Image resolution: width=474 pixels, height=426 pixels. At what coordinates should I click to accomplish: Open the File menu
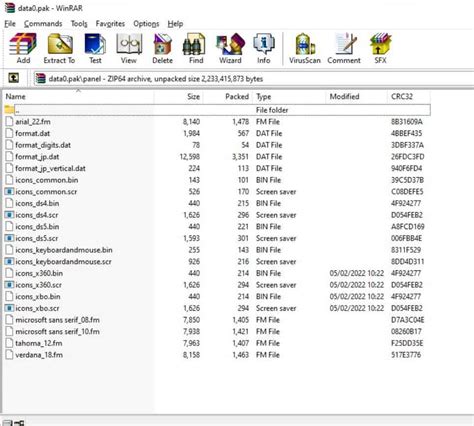(10, 24)
